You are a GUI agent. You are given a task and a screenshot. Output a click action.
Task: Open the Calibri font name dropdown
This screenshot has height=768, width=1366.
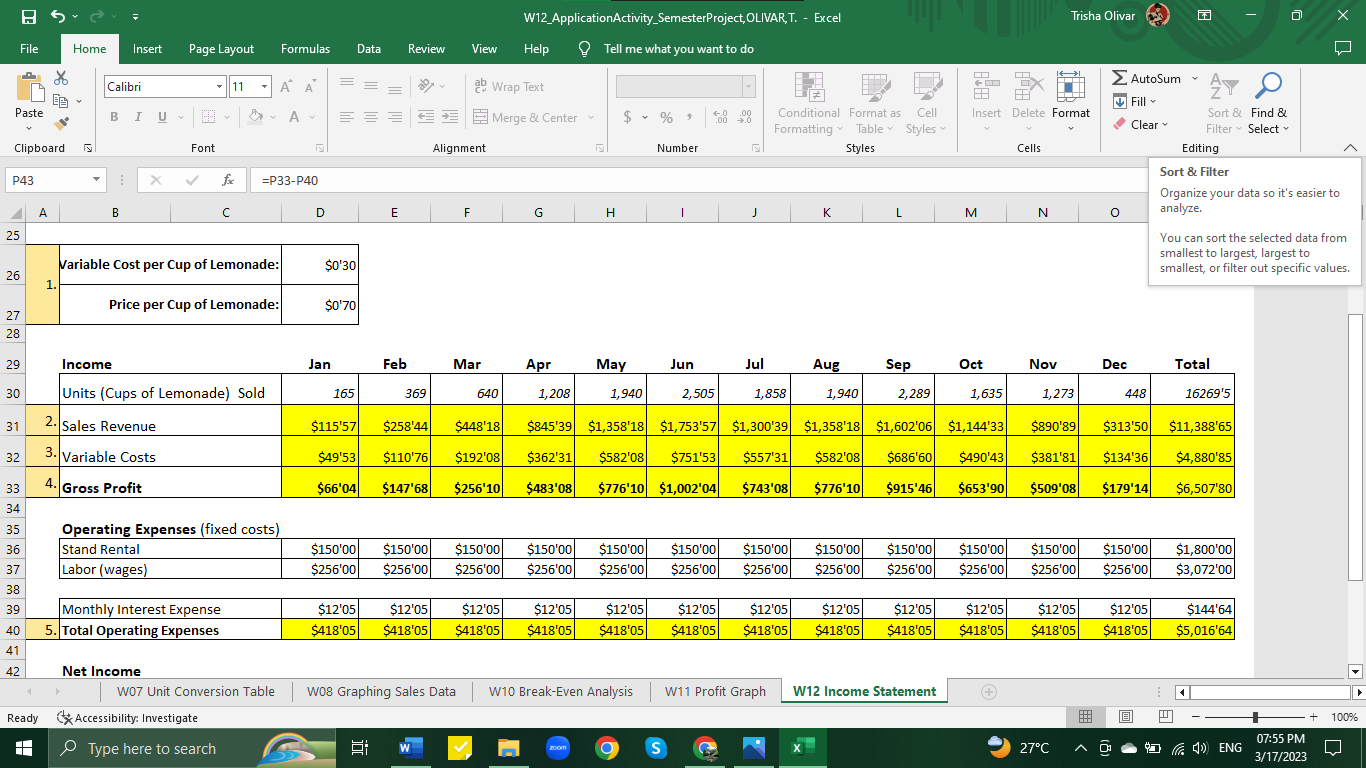tap(219, 87)
